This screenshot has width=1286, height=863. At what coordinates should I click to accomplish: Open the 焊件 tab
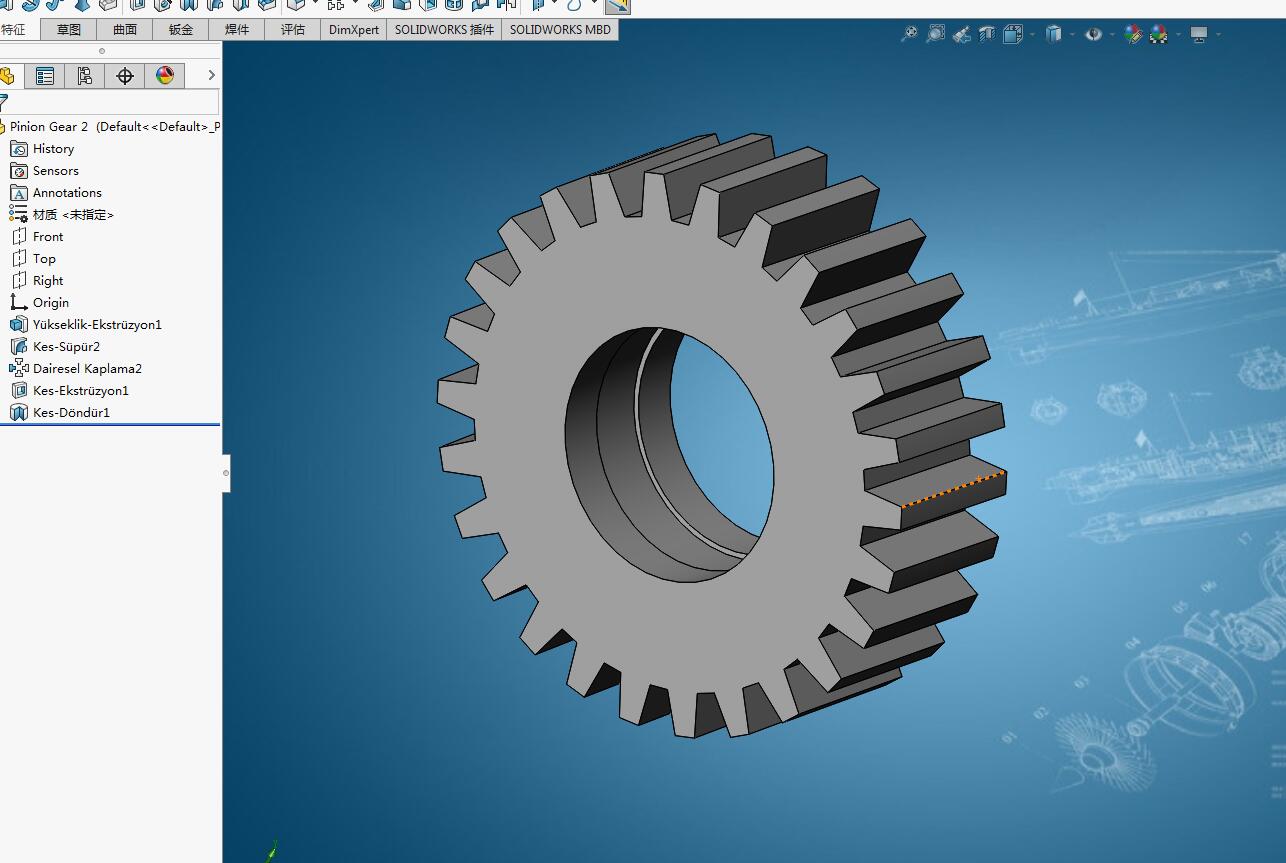pos(237,29)
